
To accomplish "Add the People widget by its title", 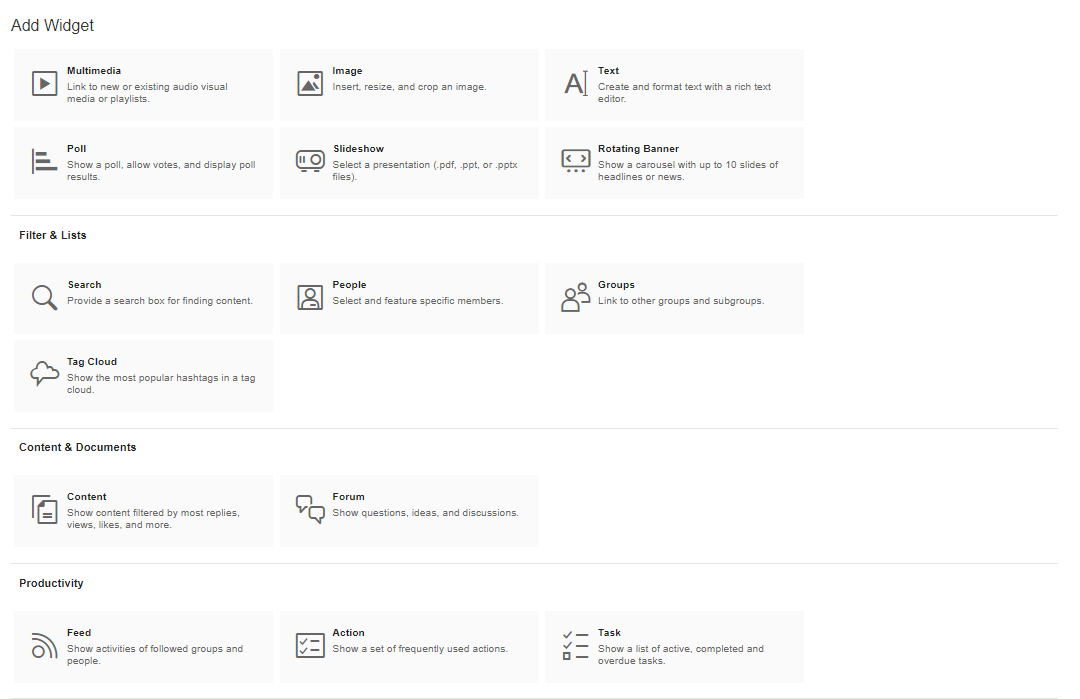I will [349, 285].
